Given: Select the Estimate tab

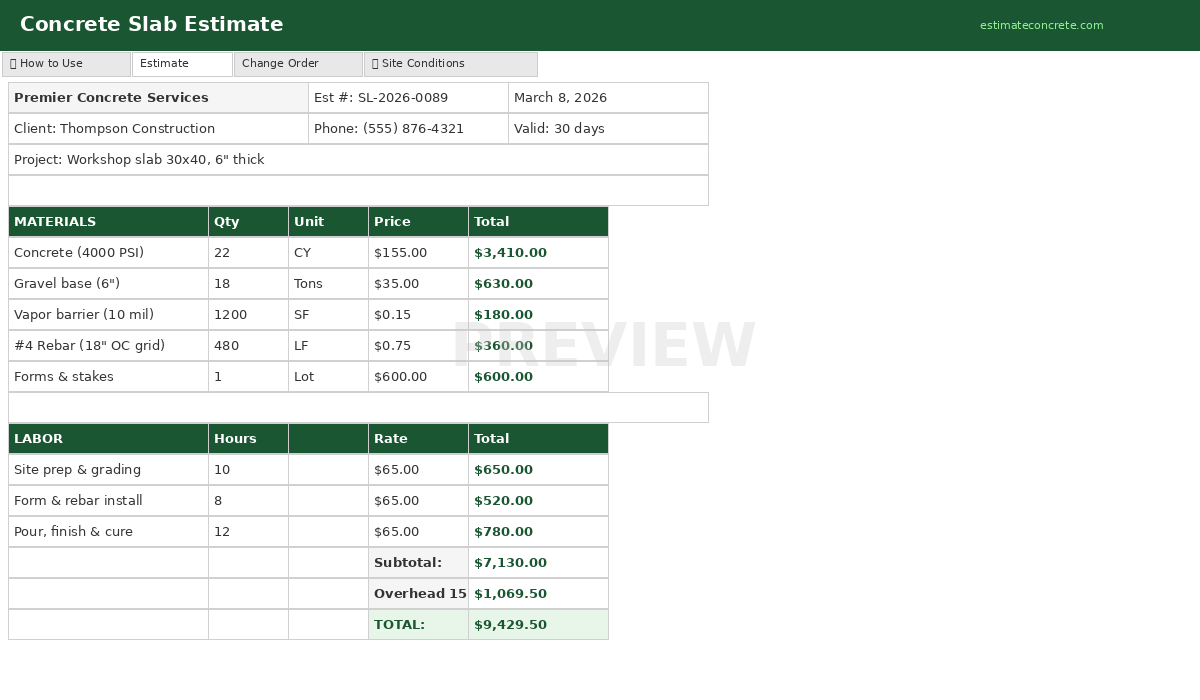Looking at the screenshot, I should [182, 63].
